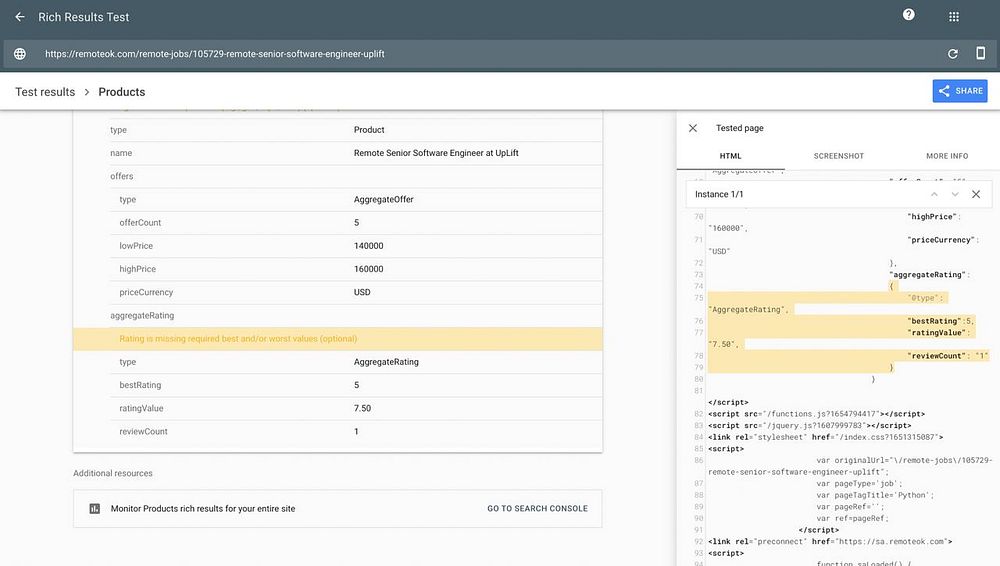The image size is (1000, 566).
Task: Click the Test results breadcrumb
Action: coord(45,92)
